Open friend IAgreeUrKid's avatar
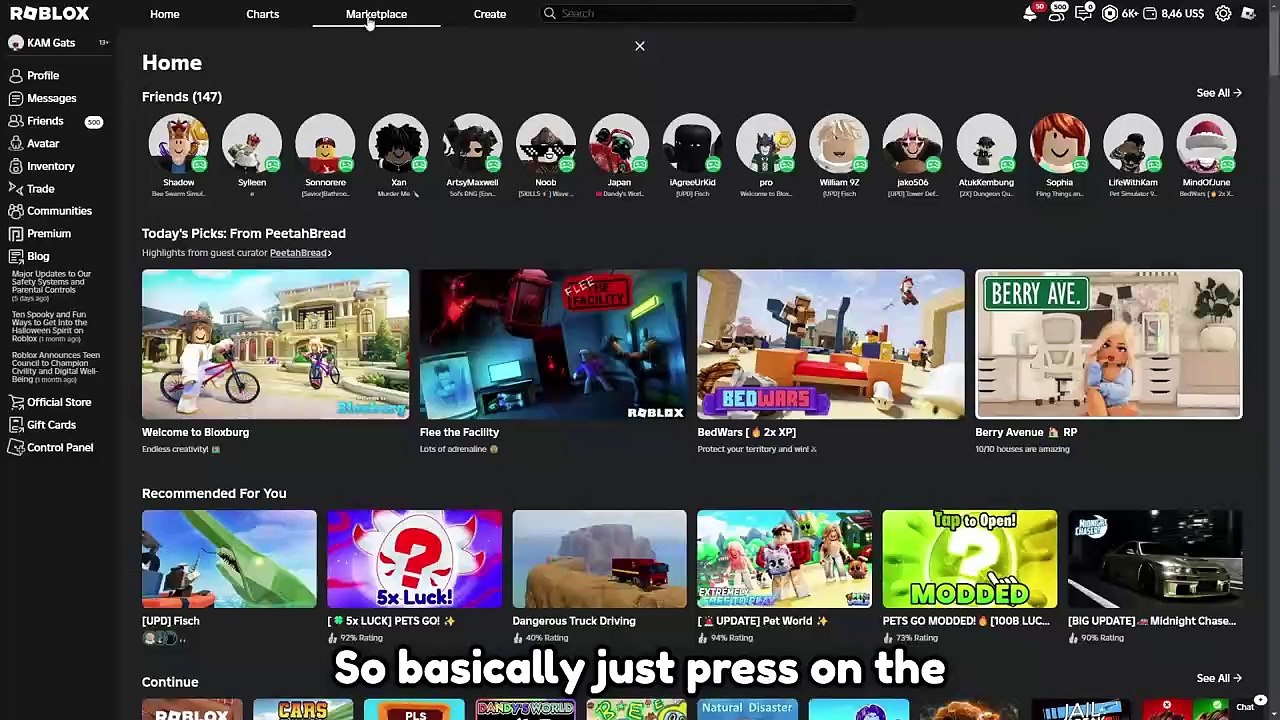The height and width of the screenshot is (720, 1280). (x=692, y=143)
